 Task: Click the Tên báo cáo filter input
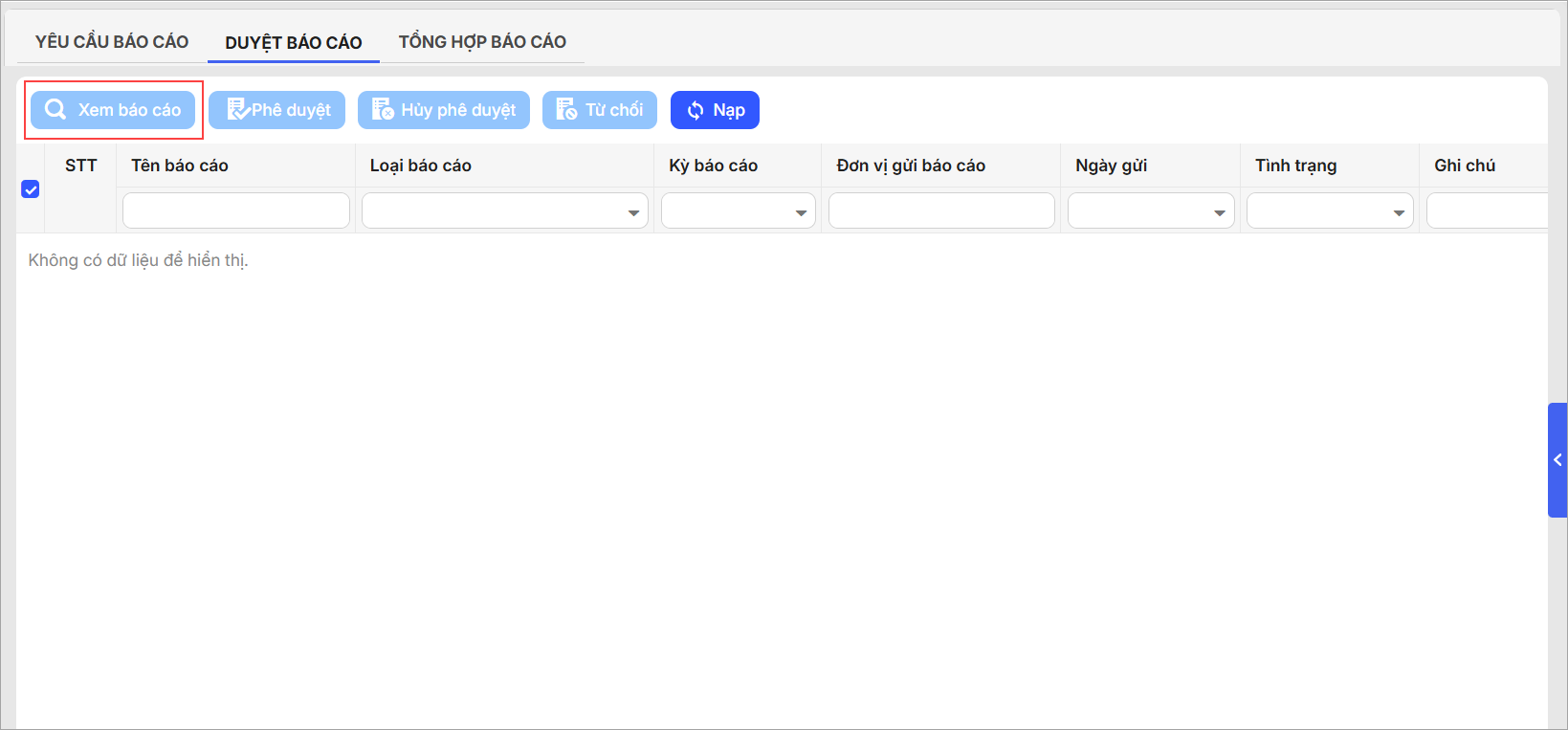tap(235, 210)
